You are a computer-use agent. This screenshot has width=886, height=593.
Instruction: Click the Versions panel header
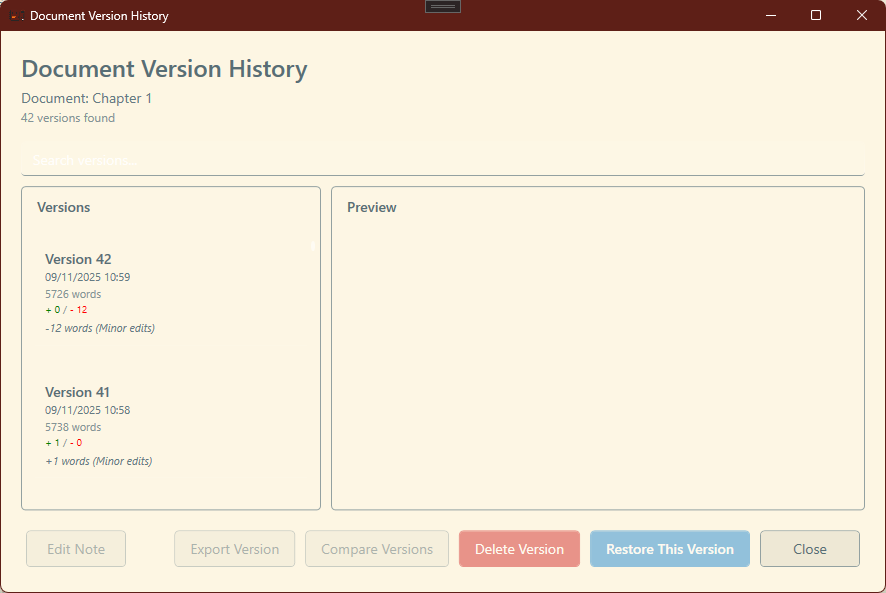[x=63, y=207]
